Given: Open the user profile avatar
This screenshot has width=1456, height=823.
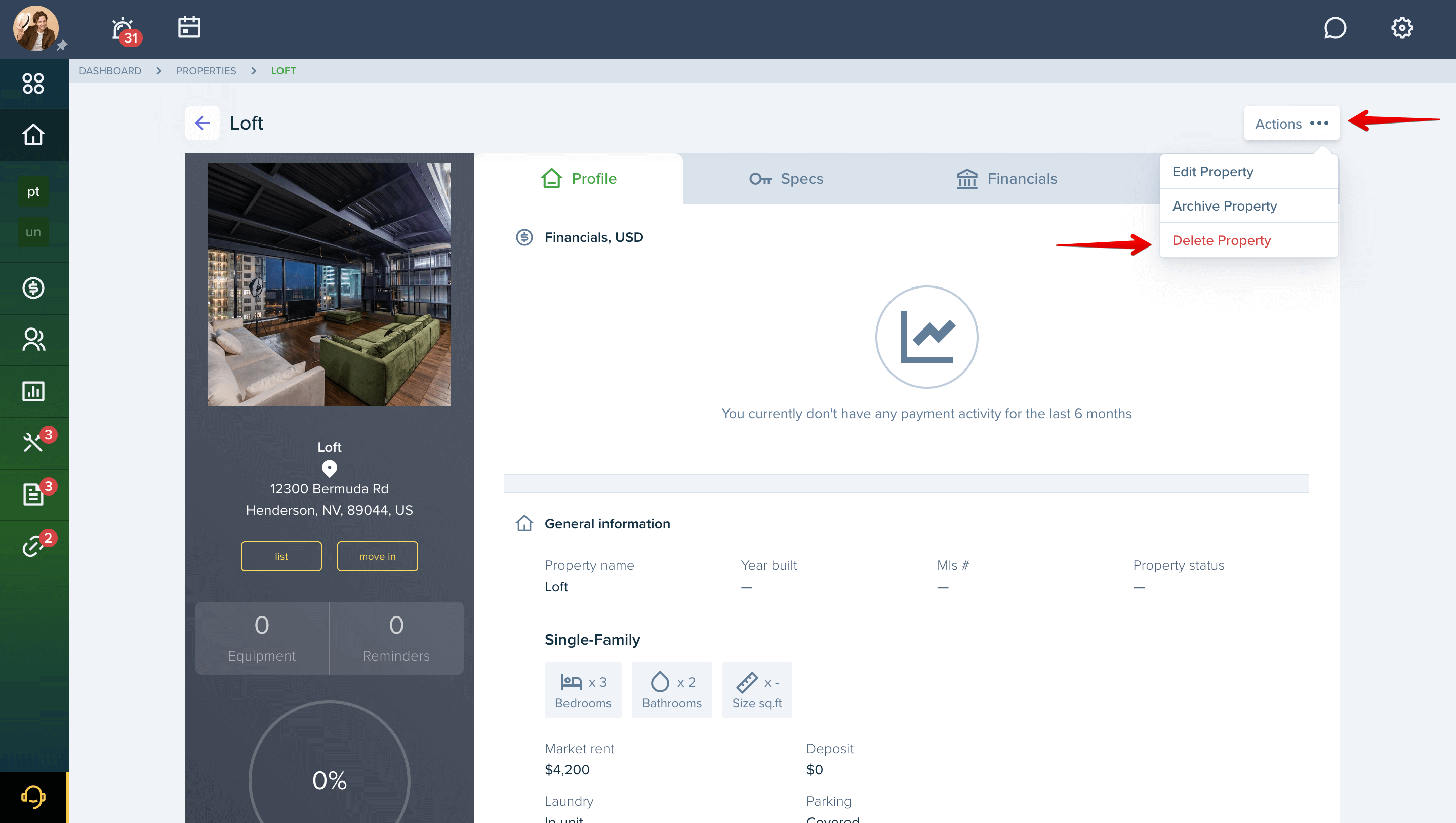Looking at the screenshot, I should (x=35, y=28).
